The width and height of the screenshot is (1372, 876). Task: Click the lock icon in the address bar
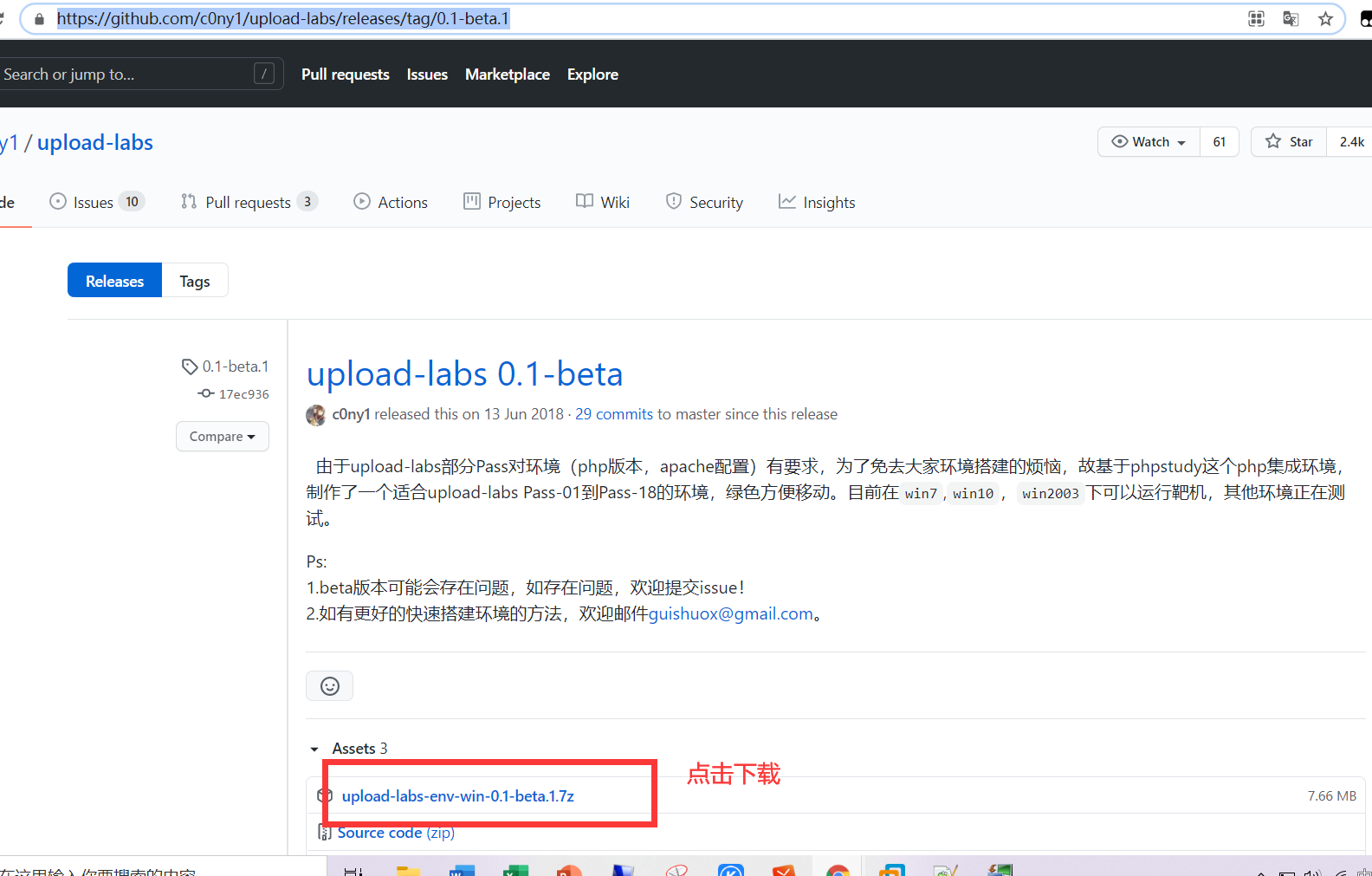[39, 19]
